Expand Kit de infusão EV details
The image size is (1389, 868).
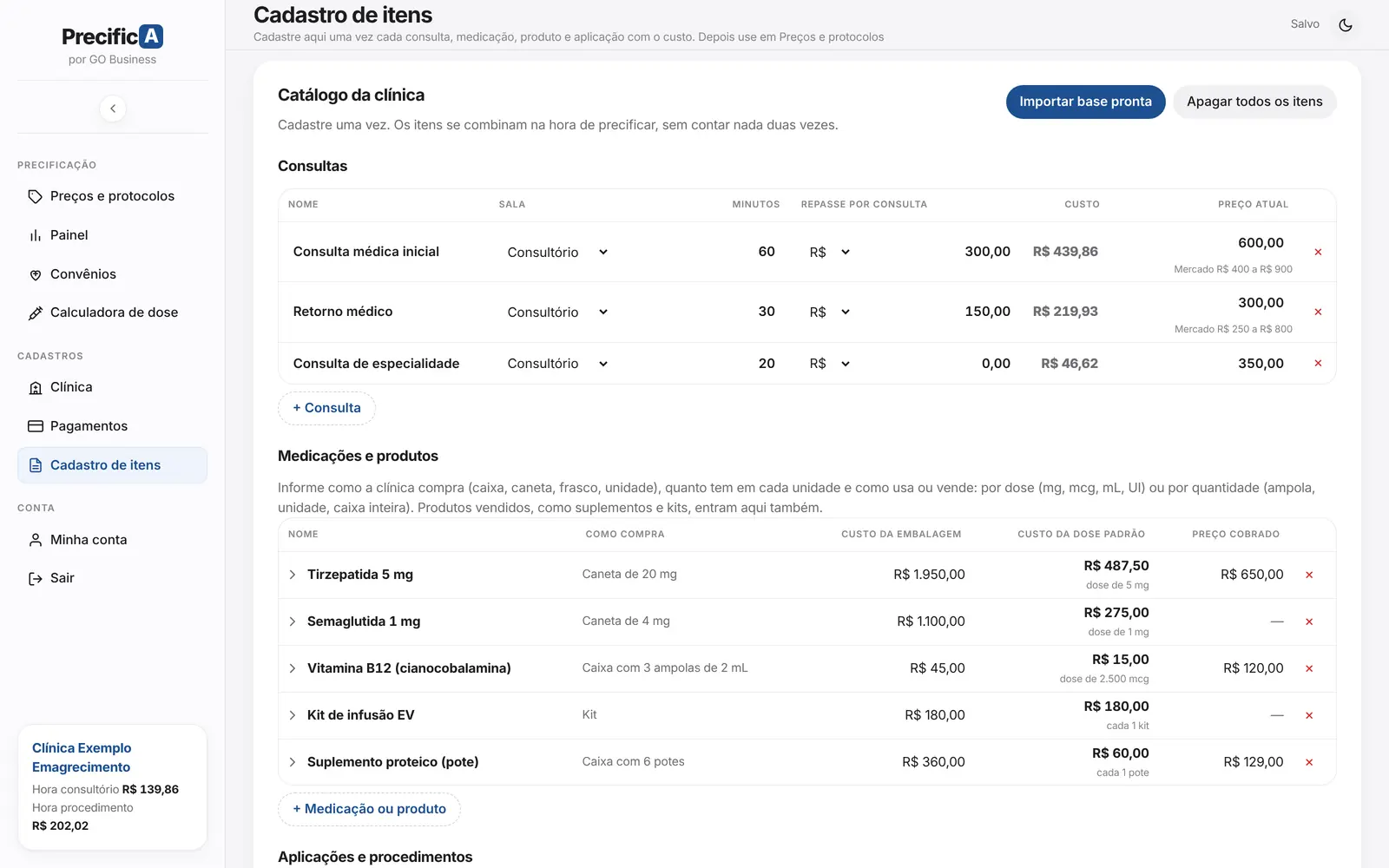[293, 715]
